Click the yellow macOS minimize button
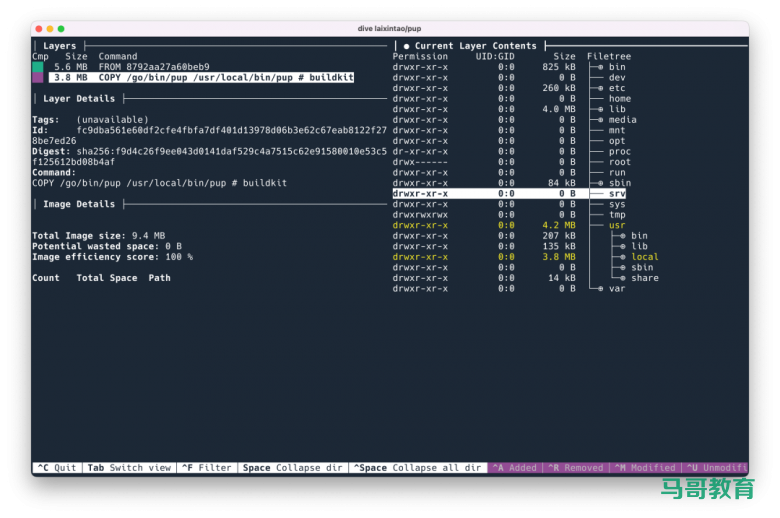780x518 pixels. pyautogui.click(x=50, y=29)
